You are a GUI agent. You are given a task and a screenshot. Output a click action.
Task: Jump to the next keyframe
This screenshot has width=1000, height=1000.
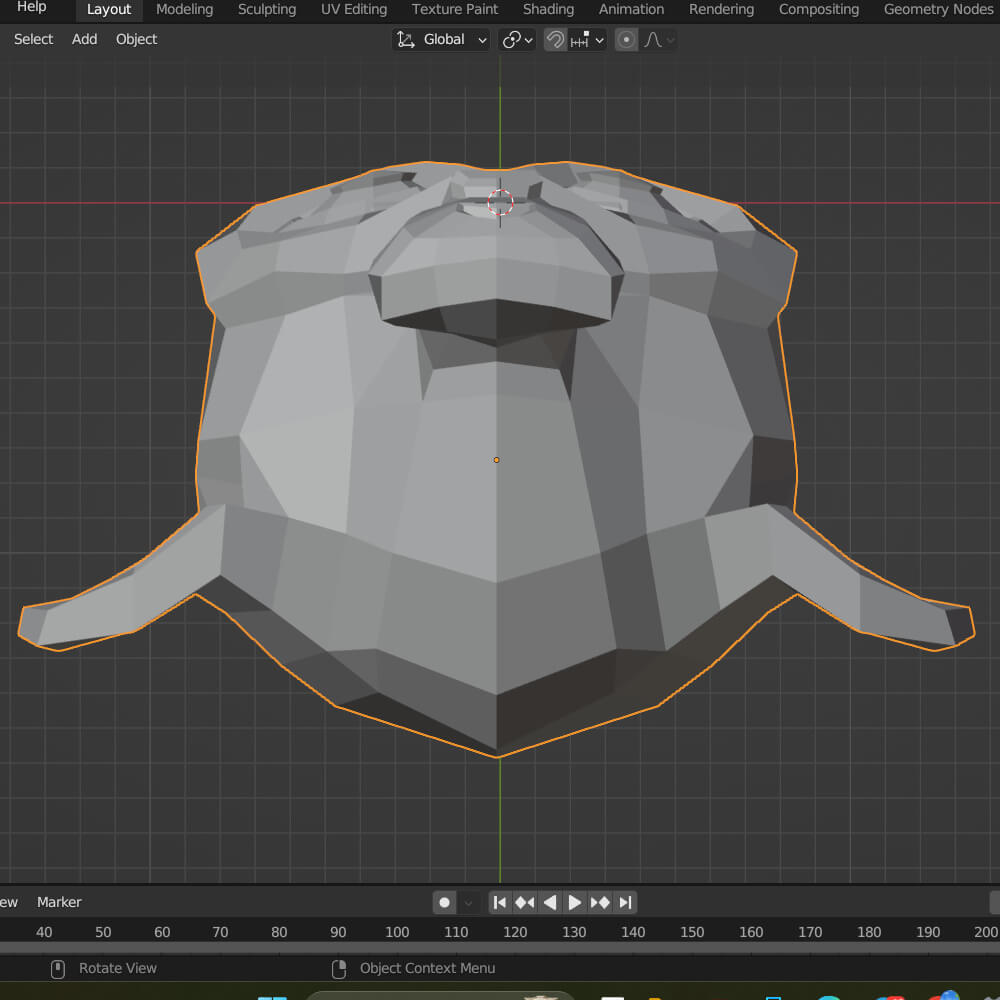click(x=600, y=903)
